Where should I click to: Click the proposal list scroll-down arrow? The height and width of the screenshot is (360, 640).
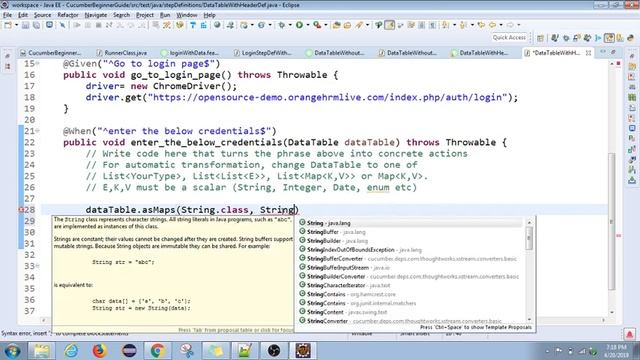click(x=529, y=320)
